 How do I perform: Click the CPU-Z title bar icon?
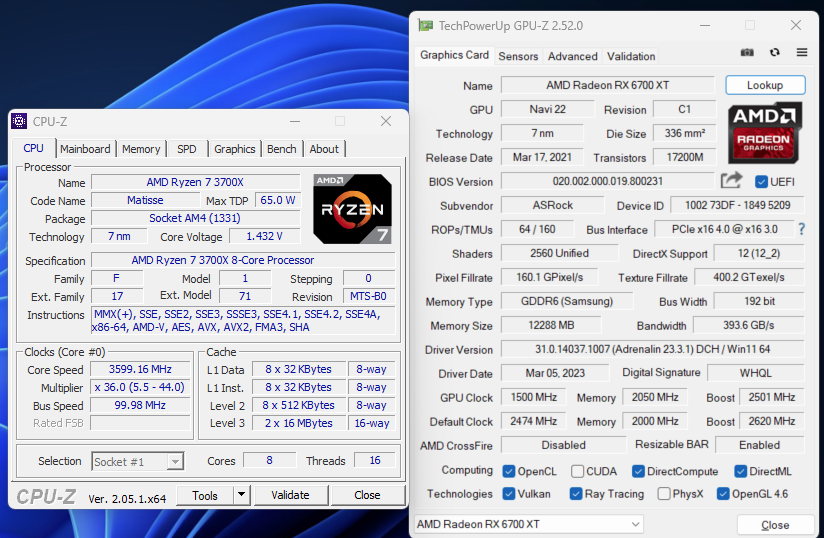coord(19,121)
